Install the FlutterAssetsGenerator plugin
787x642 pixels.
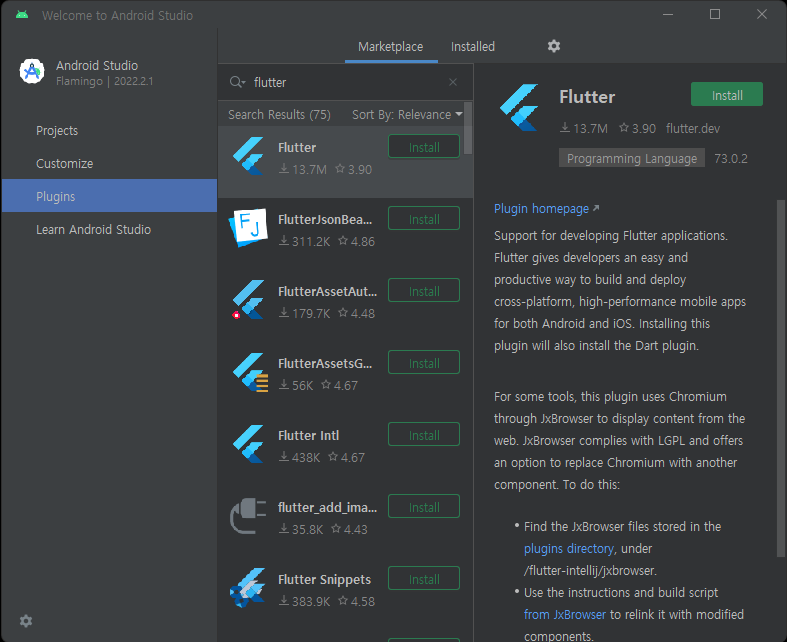(x=424, y=362)
